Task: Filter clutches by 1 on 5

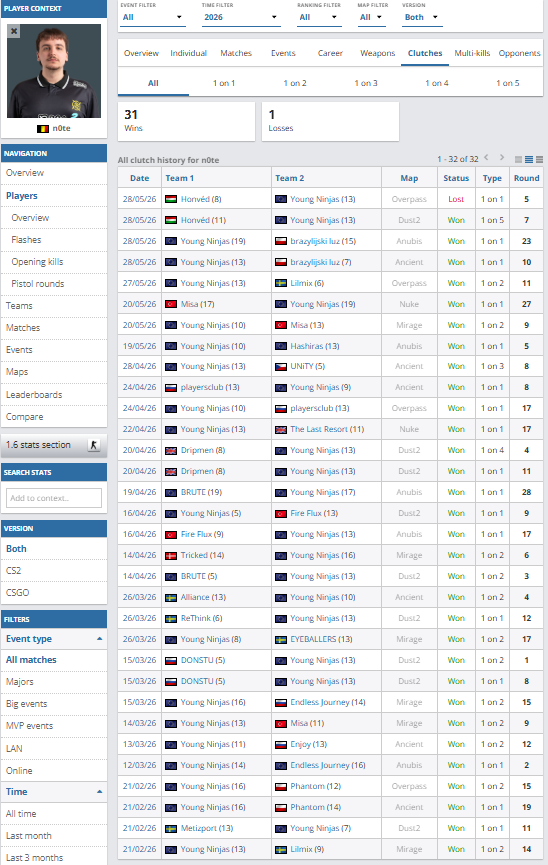Action: pos(508,83)
